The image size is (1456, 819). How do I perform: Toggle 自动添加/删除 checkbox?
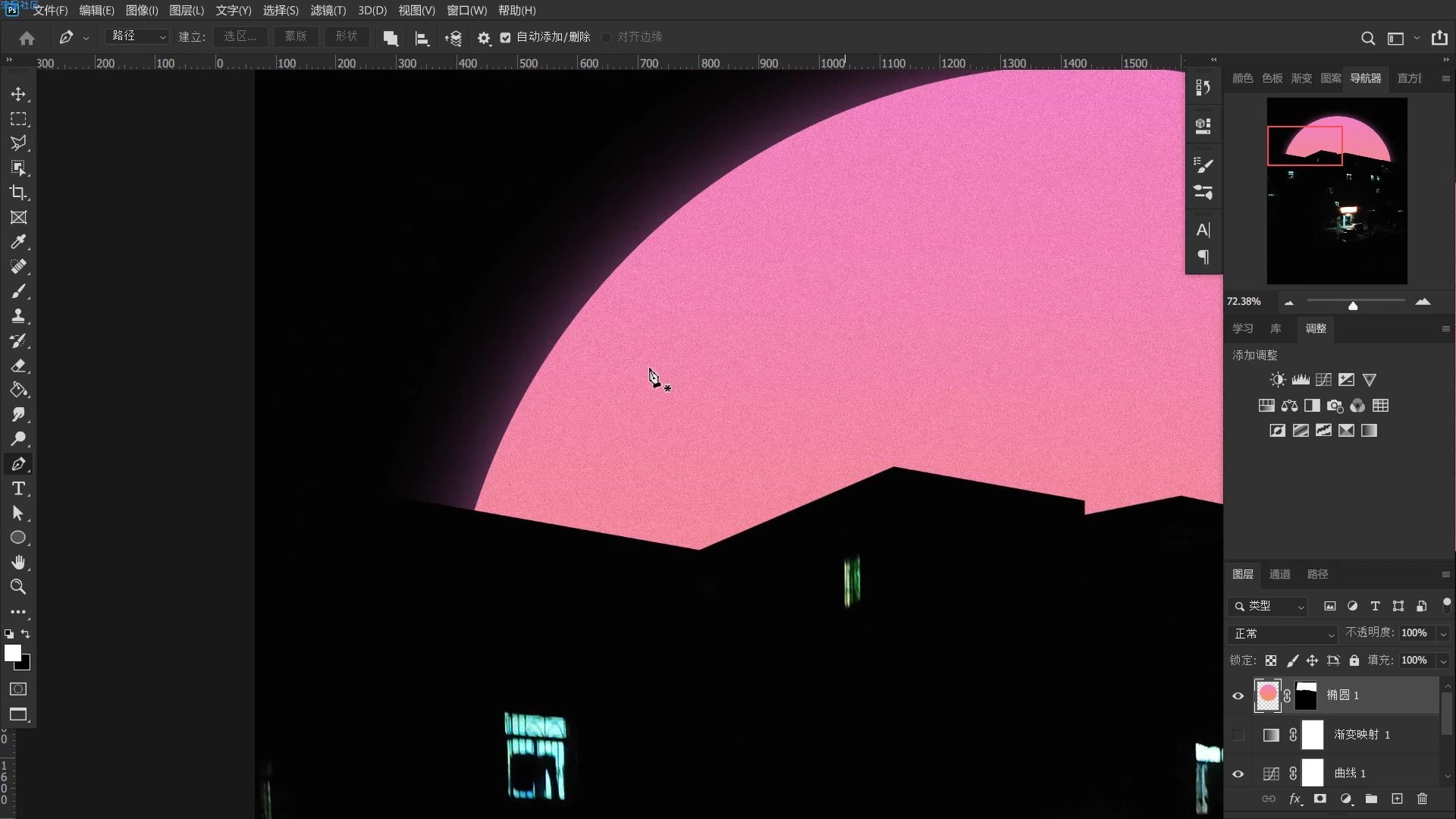(506, 37)
